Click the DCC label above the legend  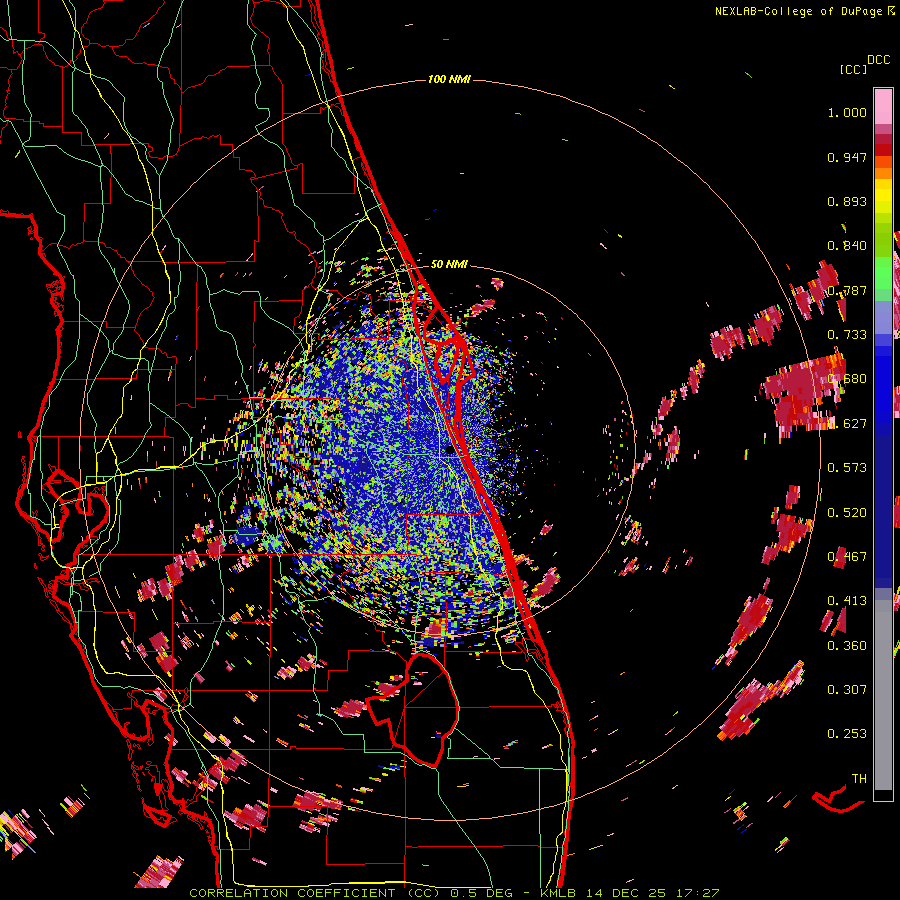(878, 60)
